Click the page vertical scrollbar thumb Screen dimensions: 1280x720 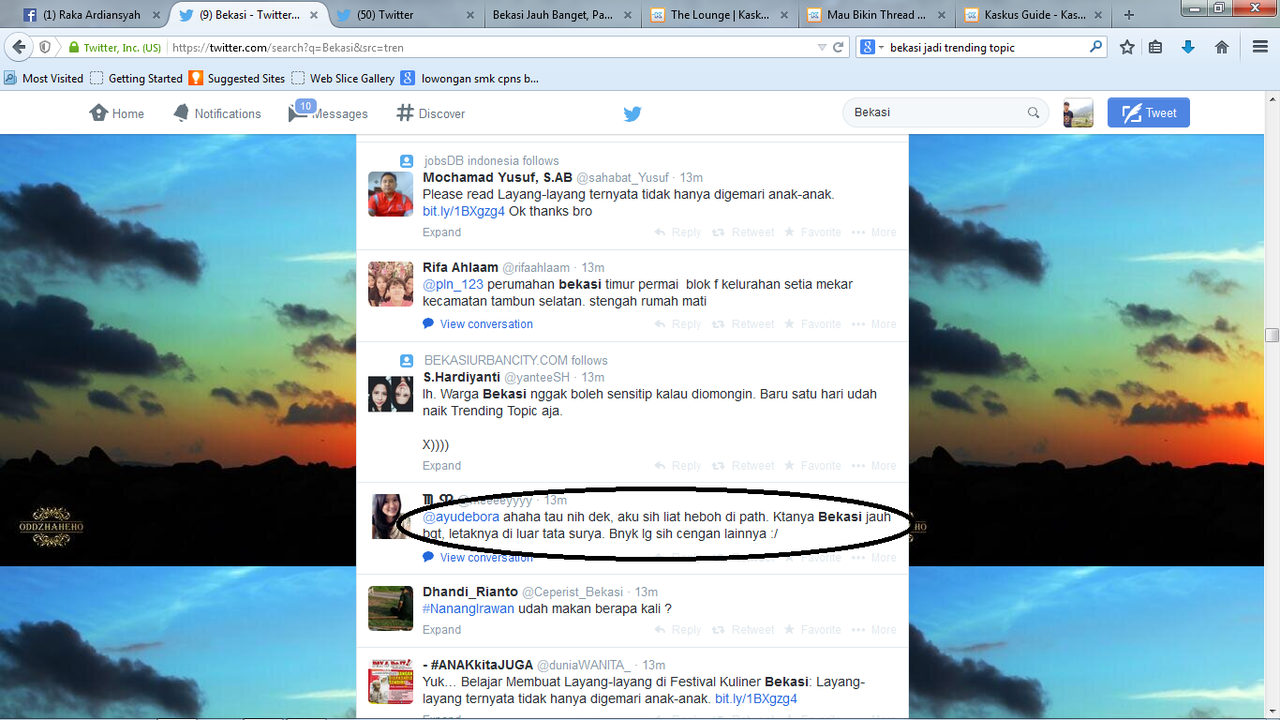[x=1272, y=335]
